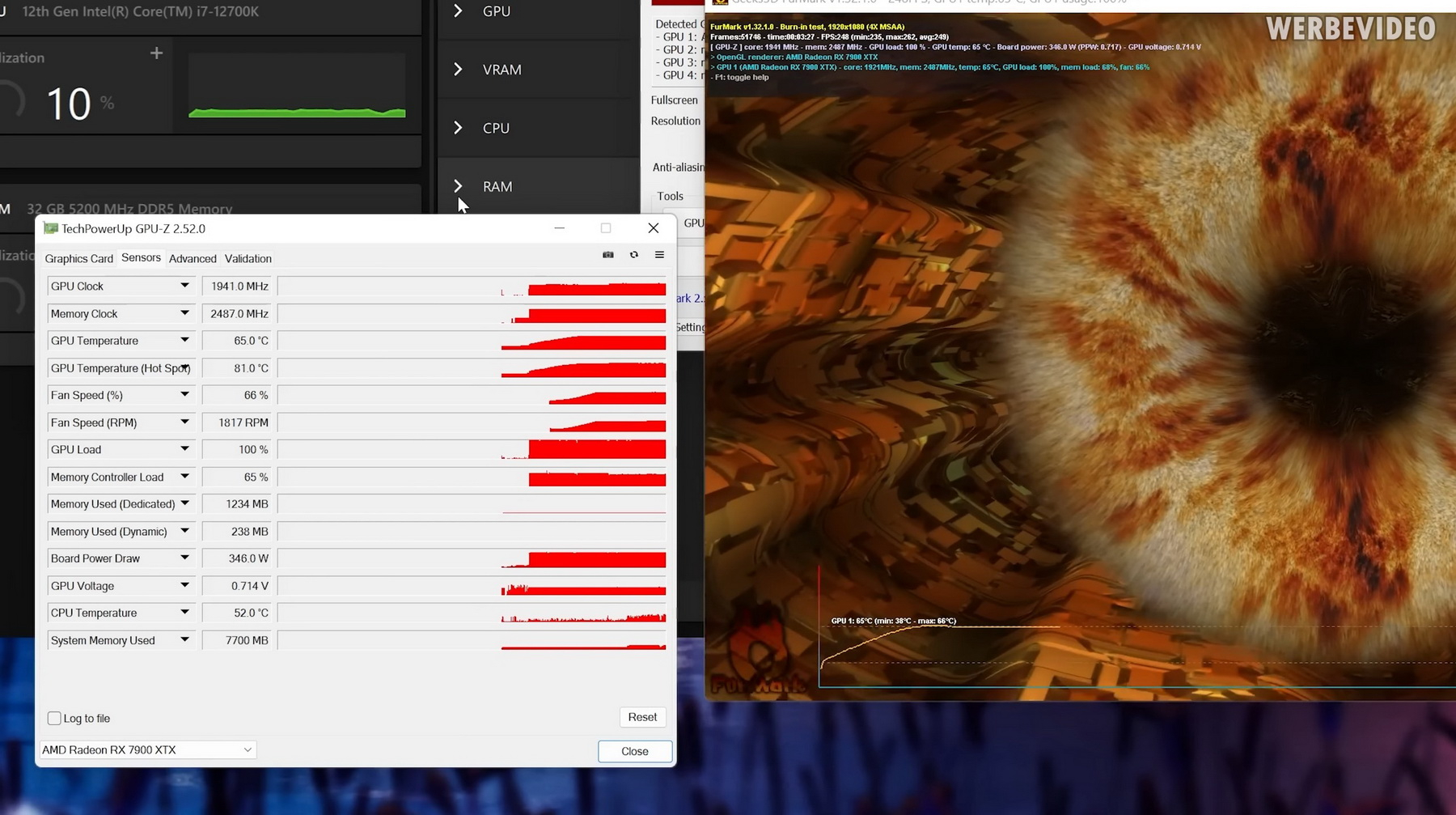
Task: Open the GPU Clock sensor dropdown
Action: (x=184, y=286)
